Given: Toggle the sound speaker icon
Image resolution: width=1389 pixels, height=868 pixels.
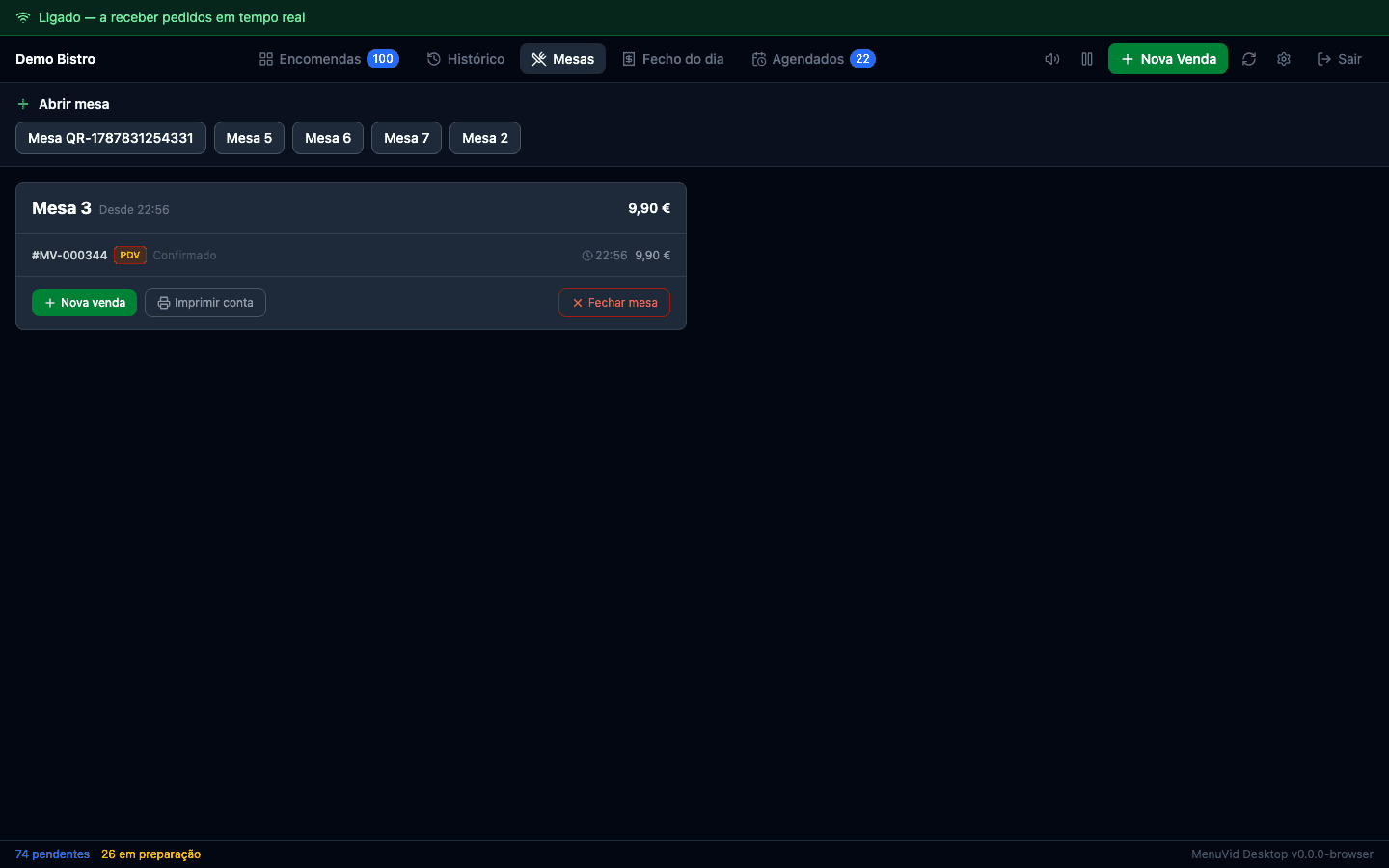Looking at the screenshot, I should [x=1052, y=59].
